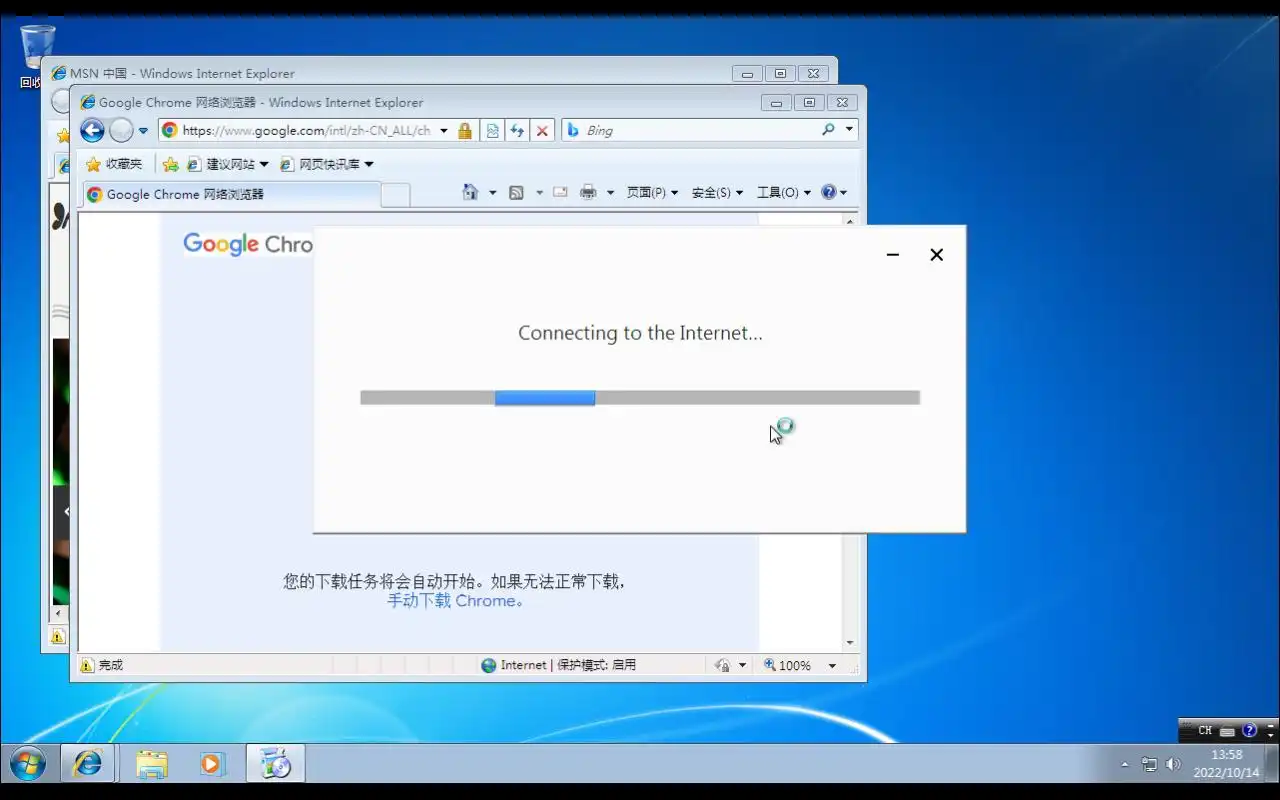
Task: Open the 建议网站 suggested sites link
Action: tap(228, 164)
